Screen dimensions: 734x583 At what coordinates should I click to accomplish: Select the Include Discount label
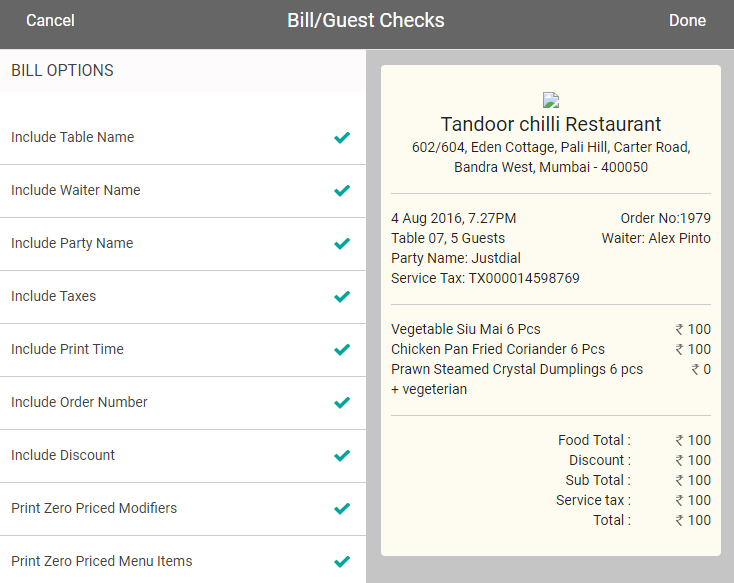[x=63, y=455]
